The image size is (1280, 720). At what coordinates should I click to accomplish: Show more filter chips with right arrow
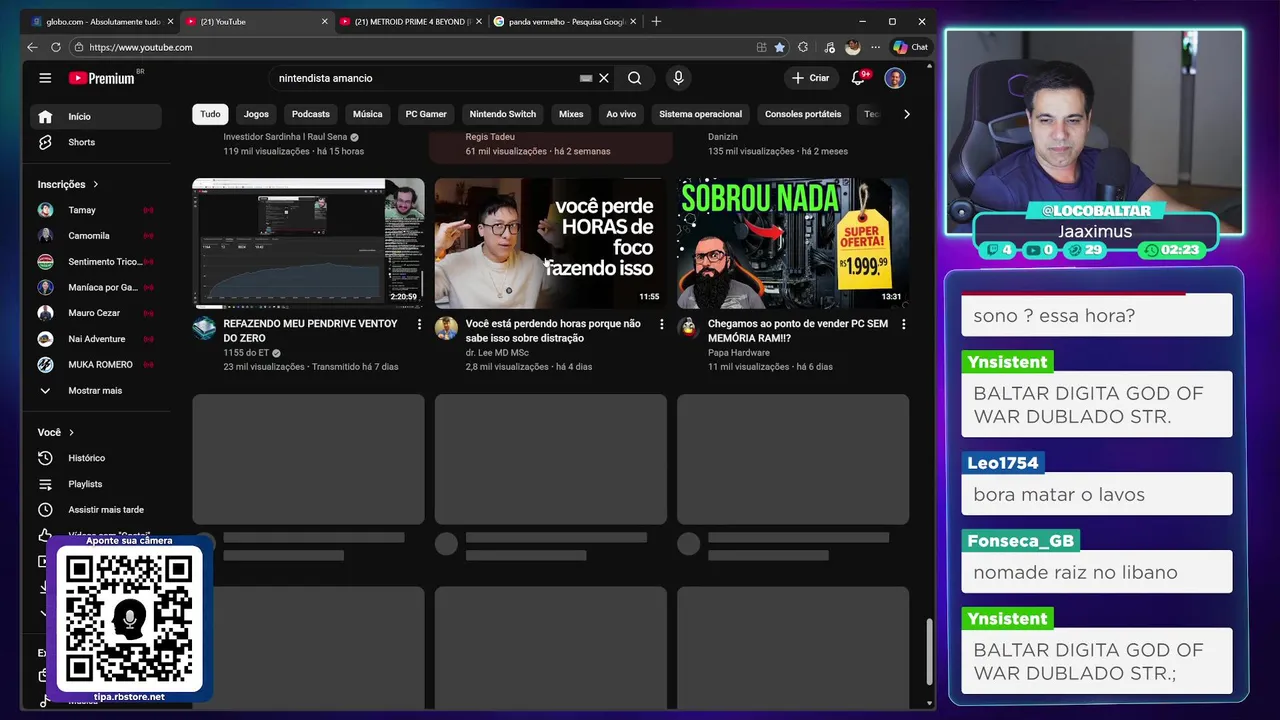[906, 114]
